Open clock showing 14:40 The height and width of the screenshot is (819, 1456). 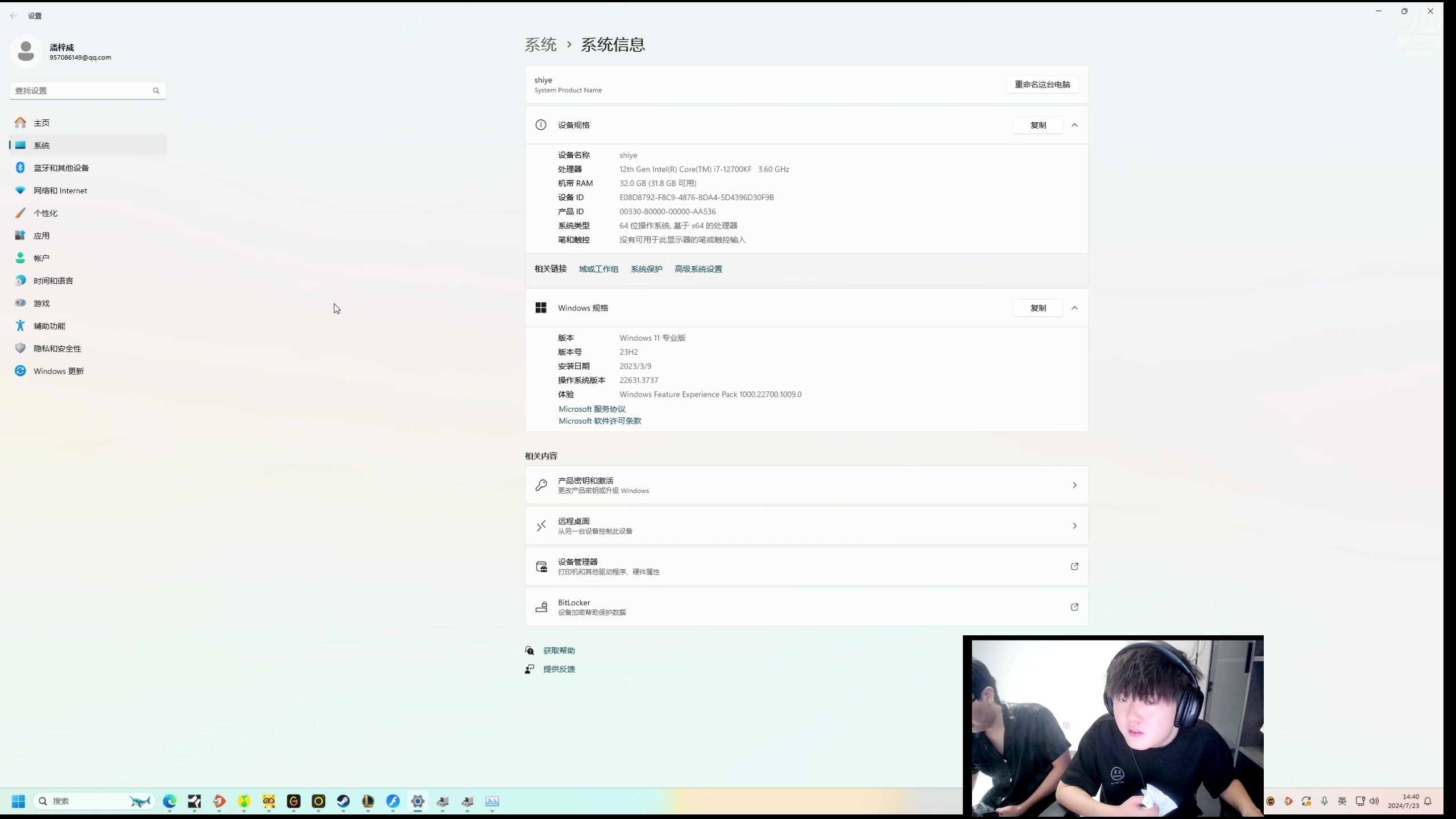(1403, 801)
